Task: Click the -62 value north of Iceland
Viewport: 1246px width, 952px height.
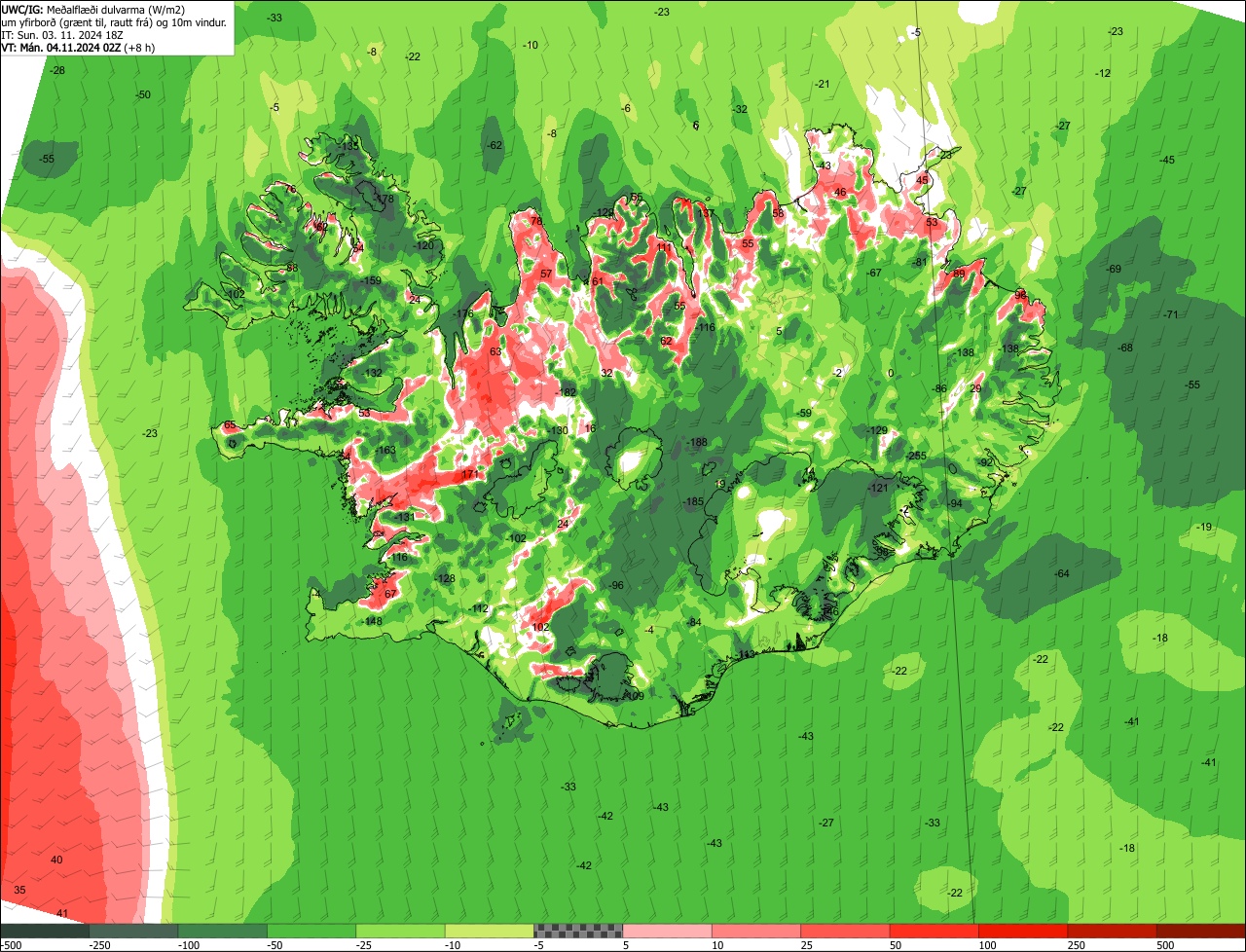Action: 495,145
